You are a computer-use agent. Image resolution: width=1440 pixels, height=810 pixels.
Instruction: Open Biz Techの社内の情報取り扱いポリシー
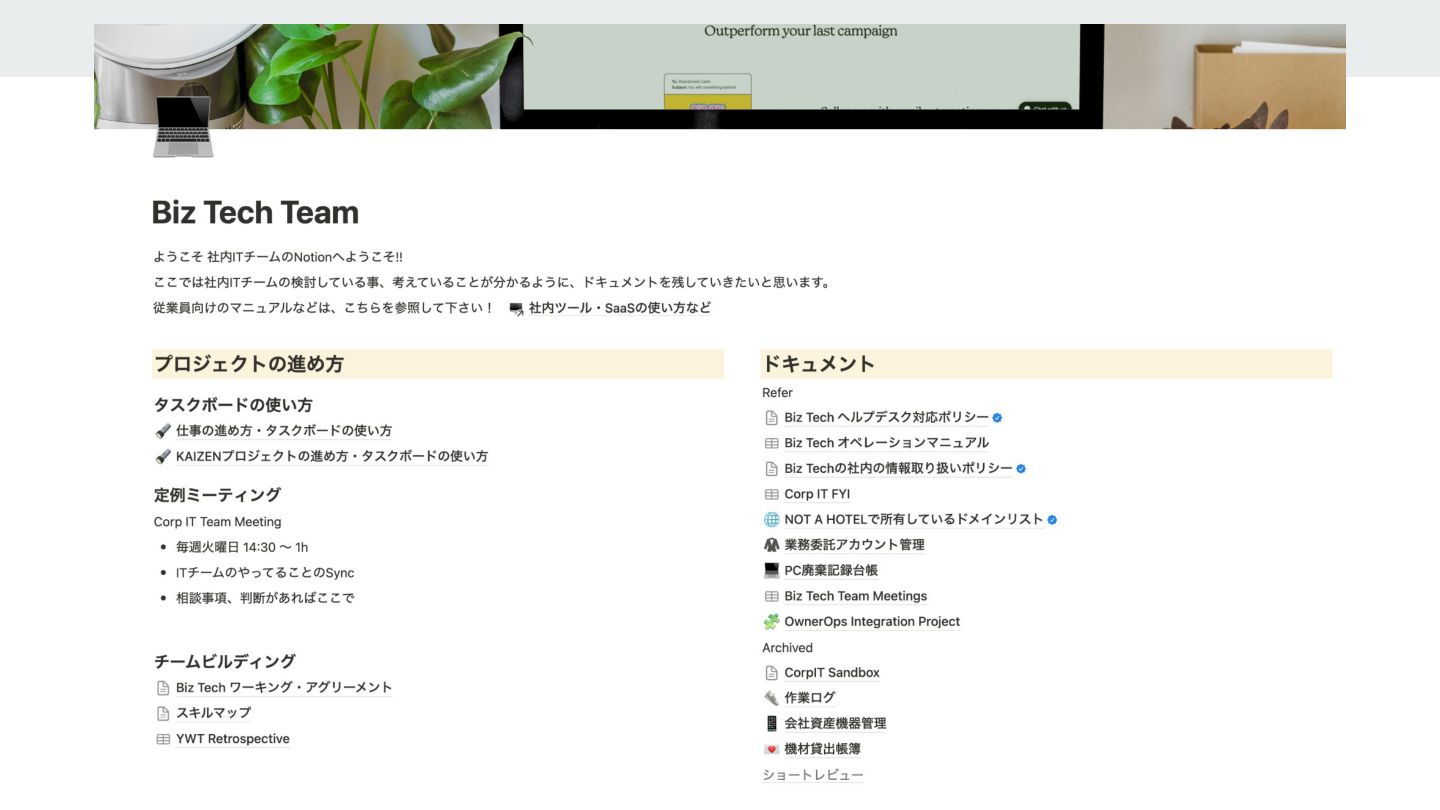coord(899,469)
